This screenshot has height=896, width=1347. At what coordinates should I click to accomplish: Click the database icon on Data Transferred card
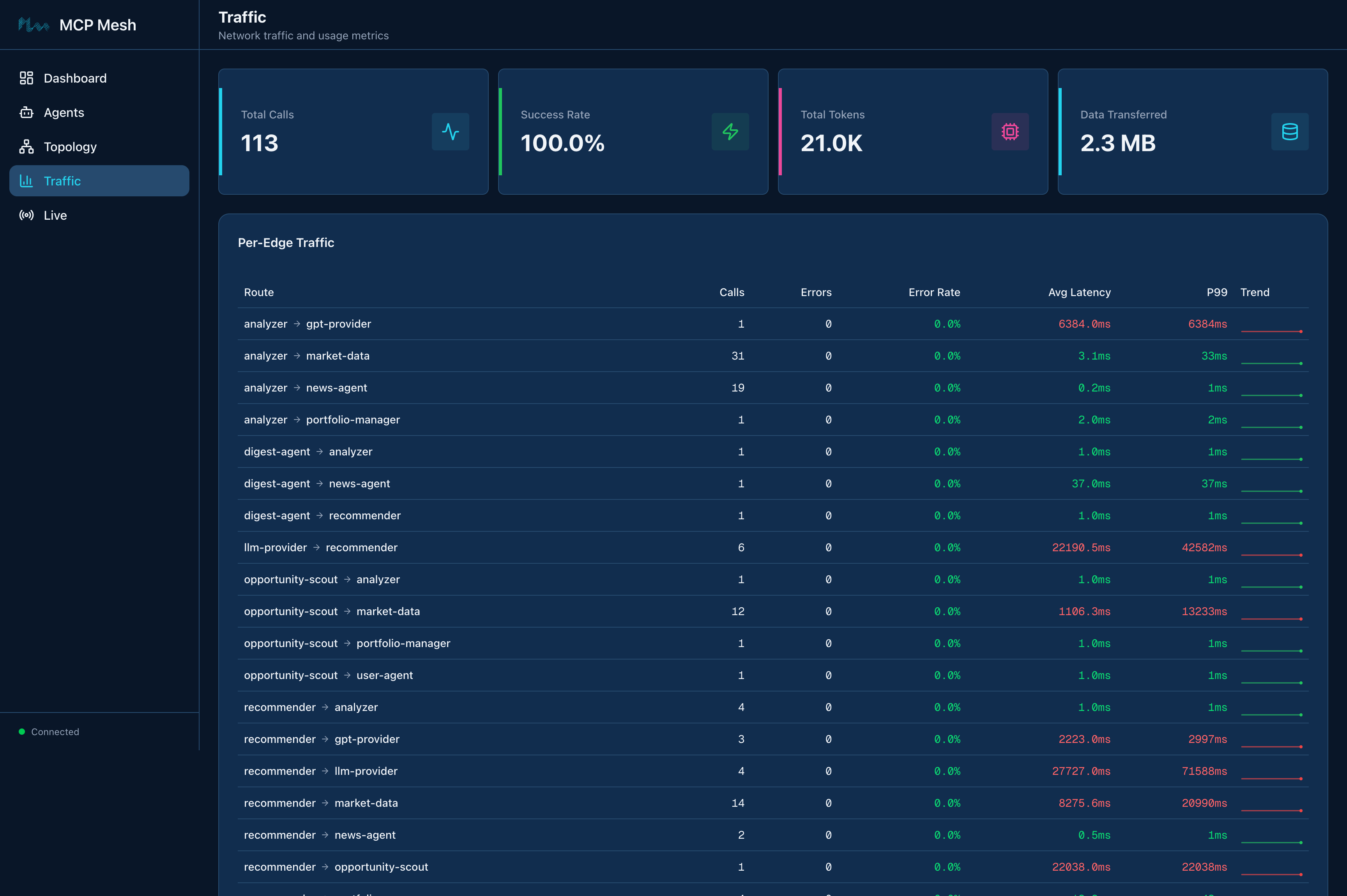point(1290,131)
